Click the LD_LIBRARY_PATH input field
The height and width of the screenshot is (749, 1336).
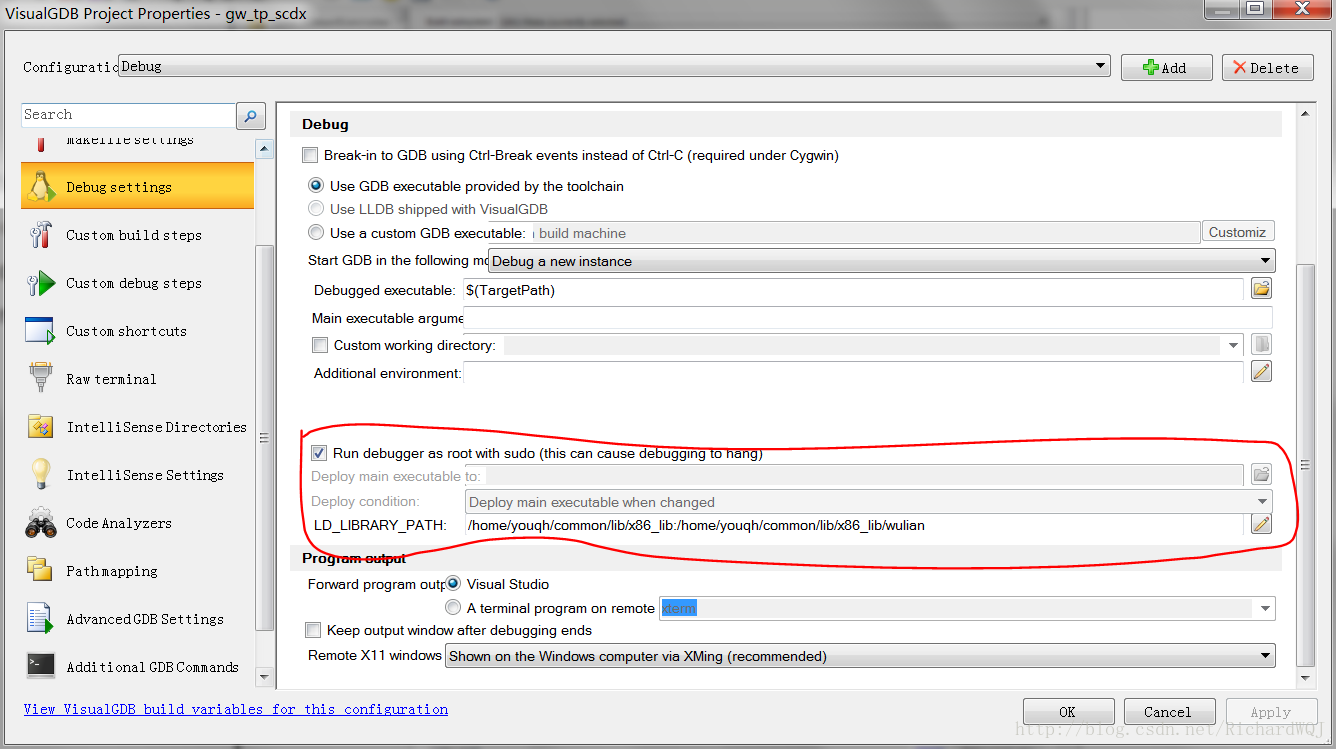click(853, 525)
